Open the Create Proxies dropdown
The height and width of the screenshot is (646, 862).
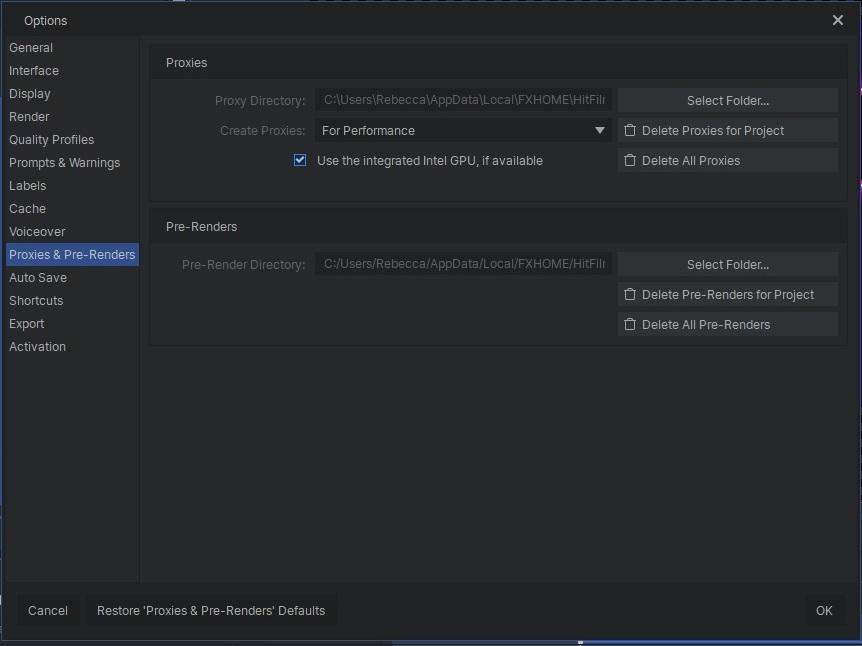coord(463,130)
